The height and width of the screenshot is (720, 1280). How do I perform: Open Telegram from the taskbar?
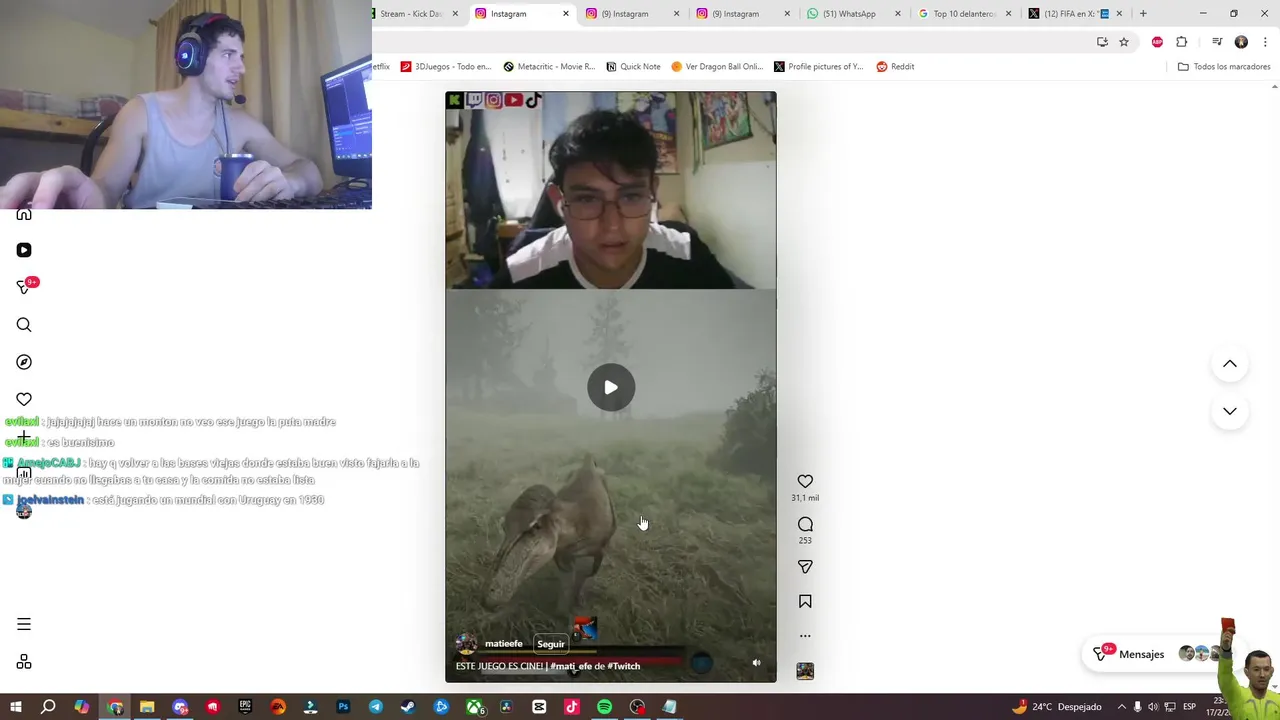pos(375,707)
